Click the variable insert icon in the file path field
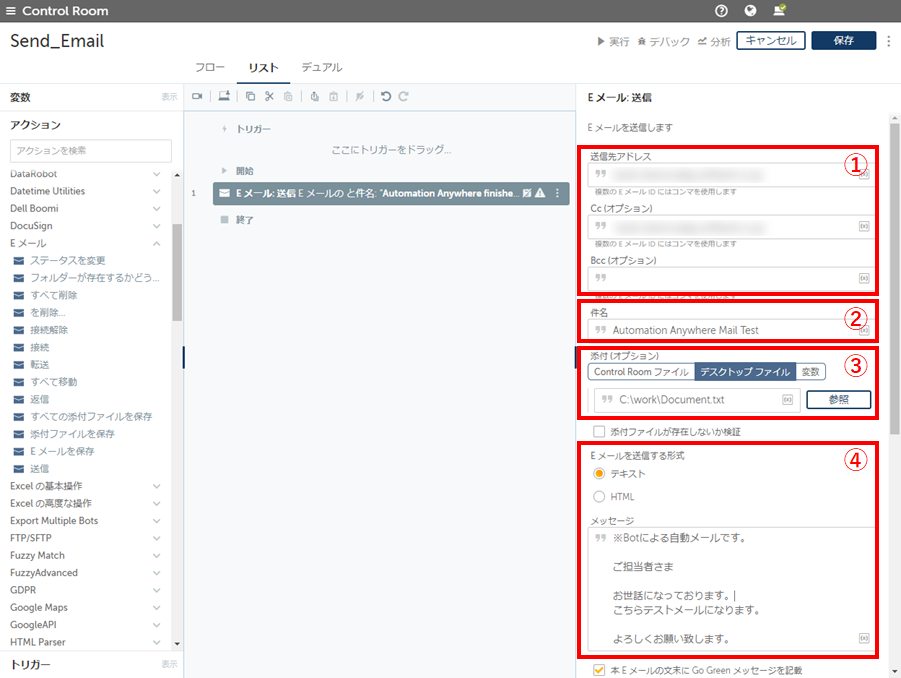 (787, 400)
